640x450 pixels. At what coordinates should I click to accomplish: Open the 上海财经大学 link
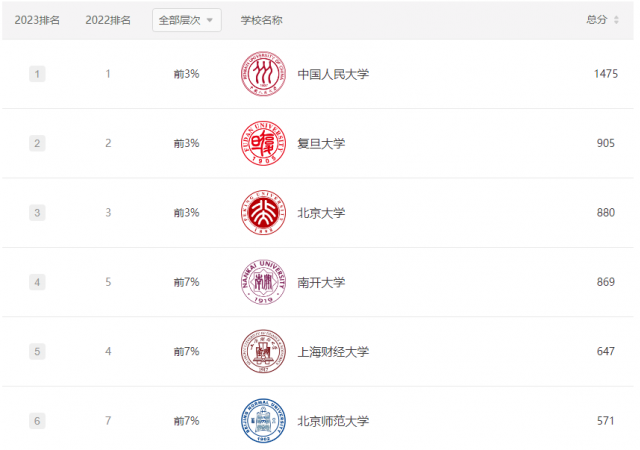(x=333, y=351)
